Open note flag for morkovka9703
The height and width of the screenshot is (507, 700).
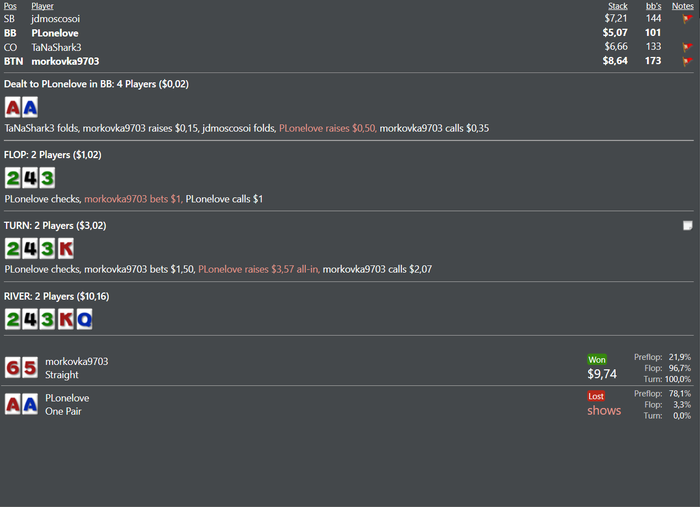pos(687,61)
